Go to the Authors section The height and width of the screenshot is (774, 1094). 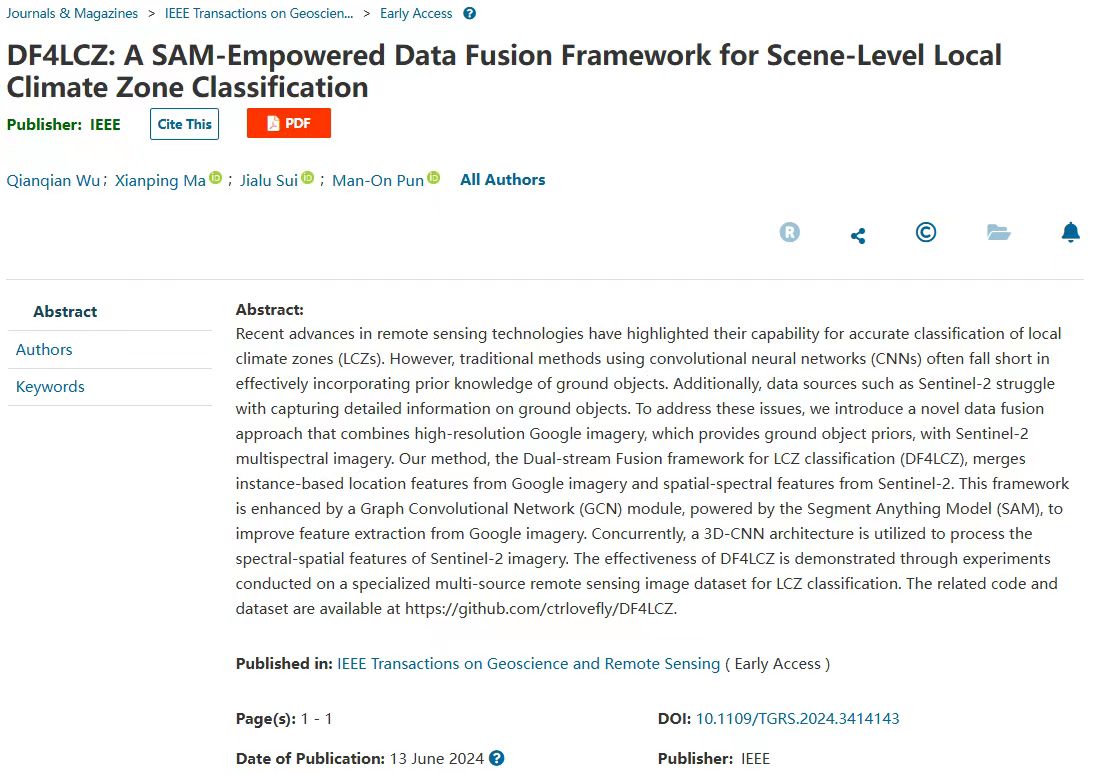coord(44,350)
